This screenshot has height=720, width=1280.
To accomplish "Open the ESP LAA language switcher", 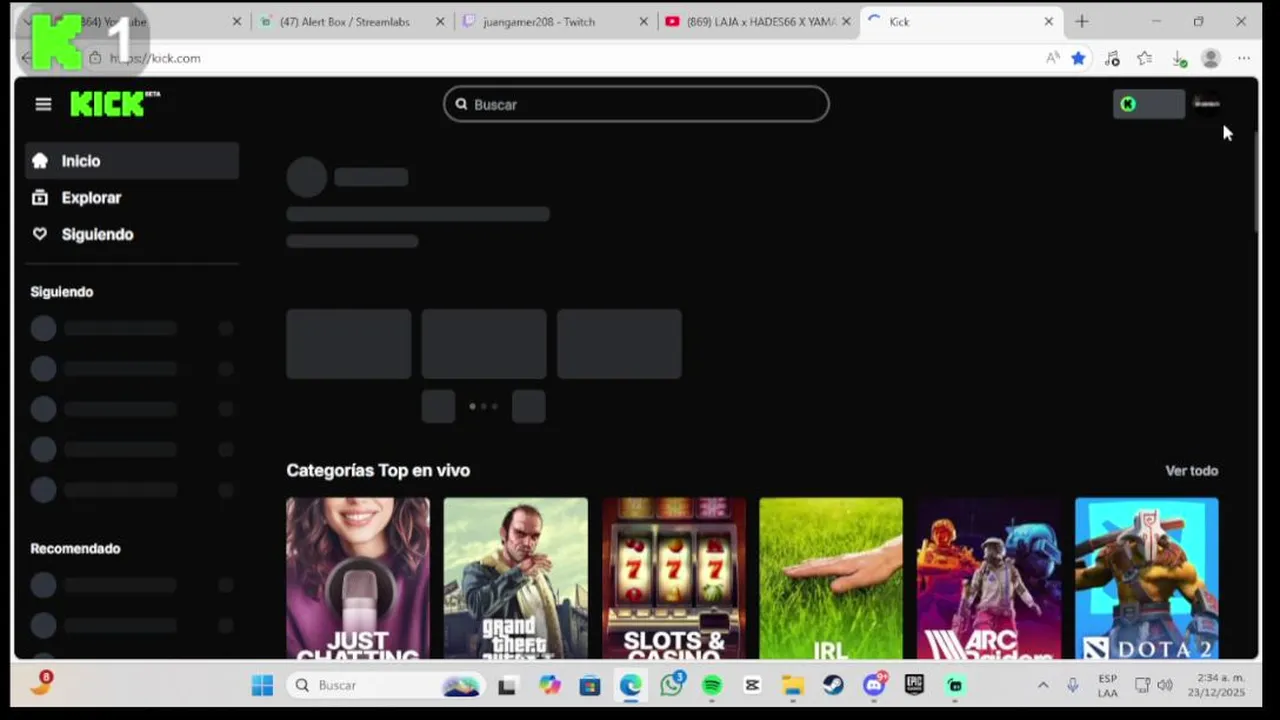I will click(1108, 686).
